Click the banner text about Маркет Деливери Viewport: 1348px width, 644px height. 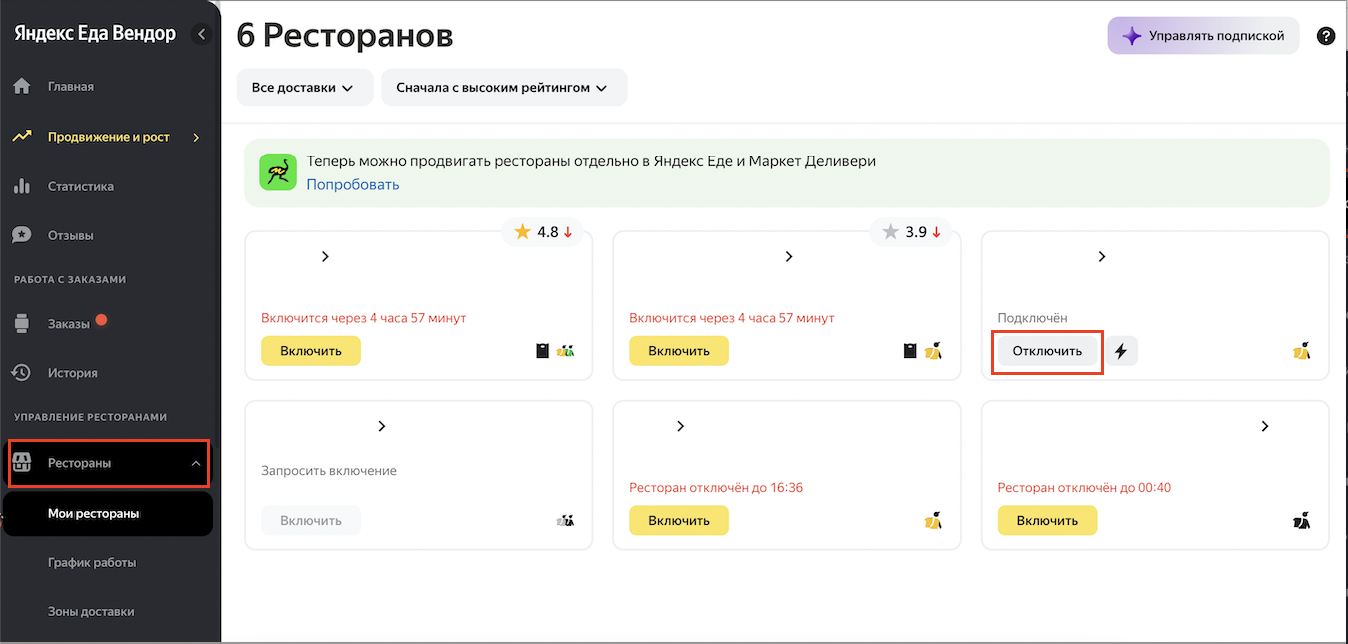pos(591,161)
